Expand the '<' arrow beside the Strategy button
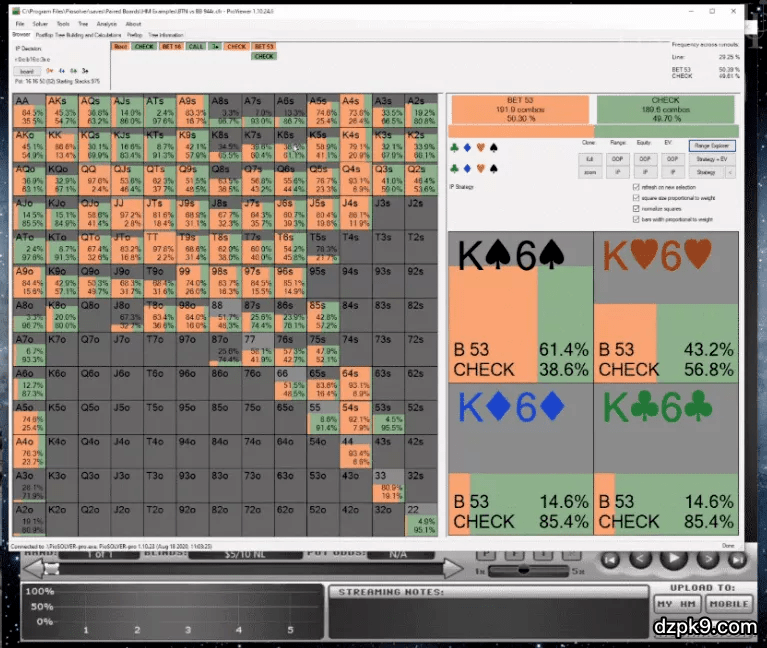This screenshot has height=648, width=767. pos(730,172)
